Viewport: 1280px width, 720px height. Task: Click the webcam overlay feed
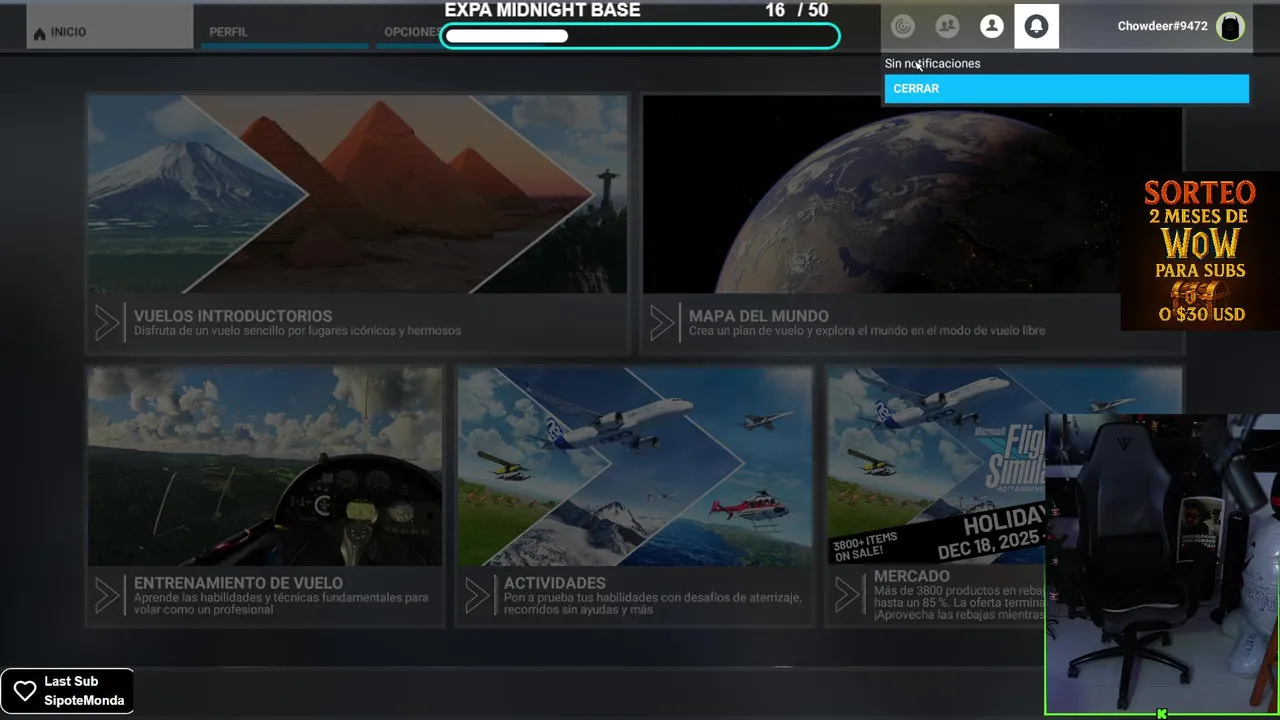(x=1162, y=565)
